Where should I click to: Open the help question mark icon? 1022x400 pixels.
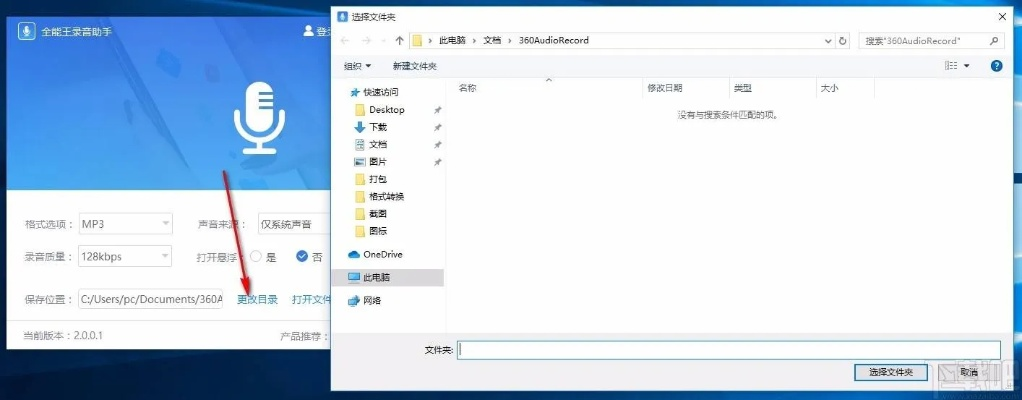pyautogui.click(x=996, y=66)
